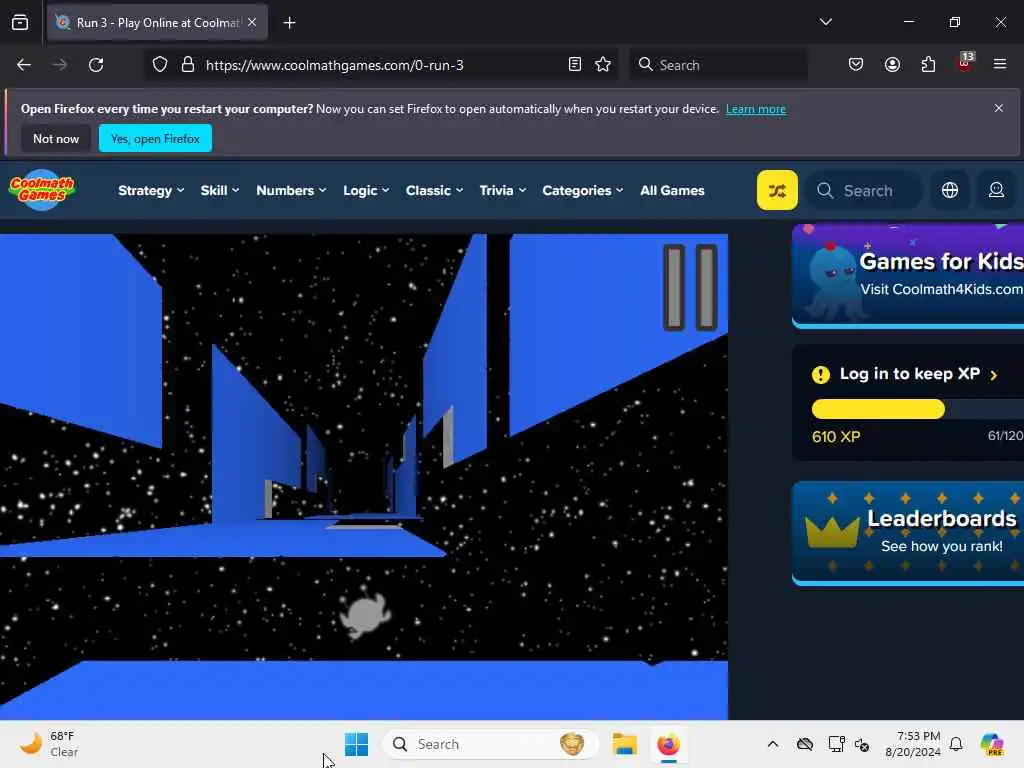Click Log in to keep XP

909,374
